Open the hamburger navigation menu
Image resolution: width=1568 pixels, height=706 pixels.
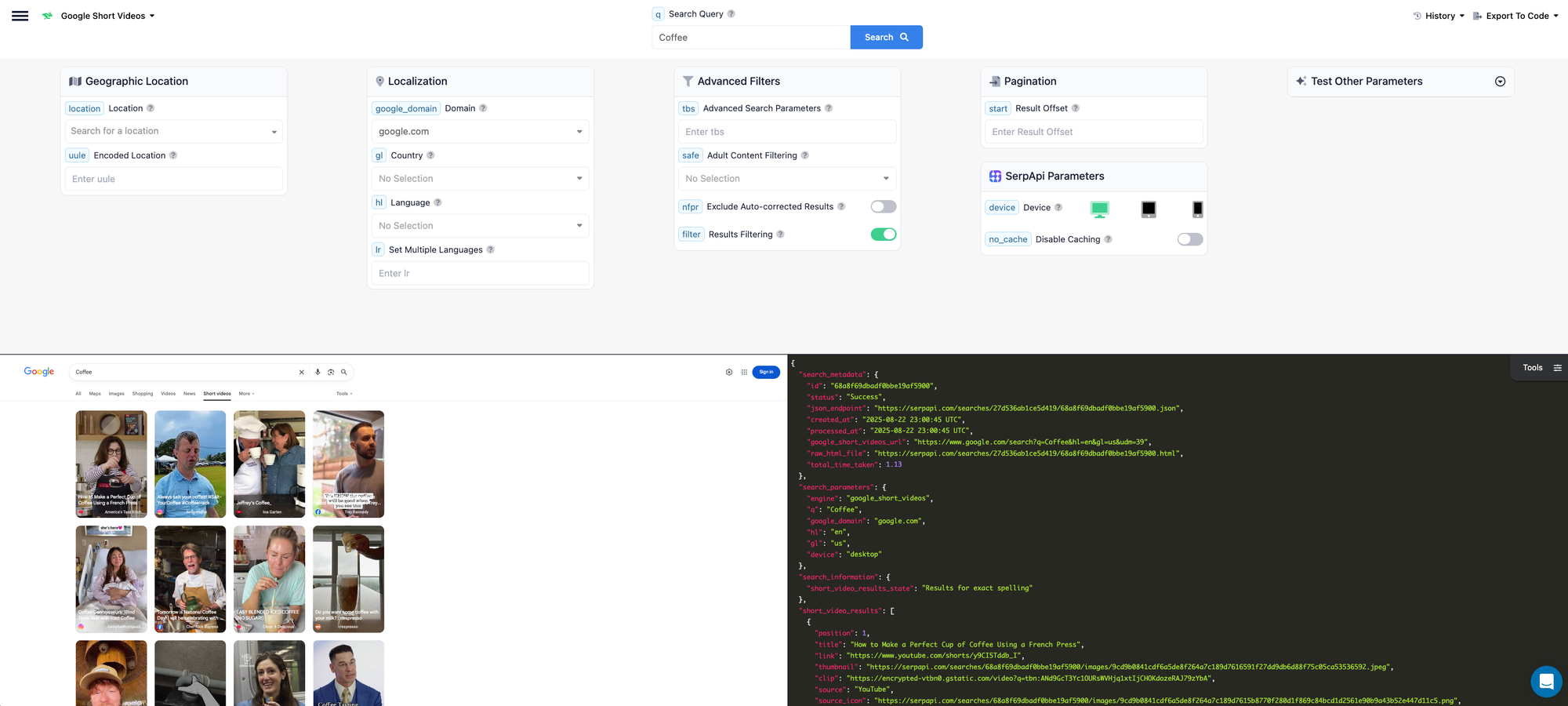tap(20, 16)
